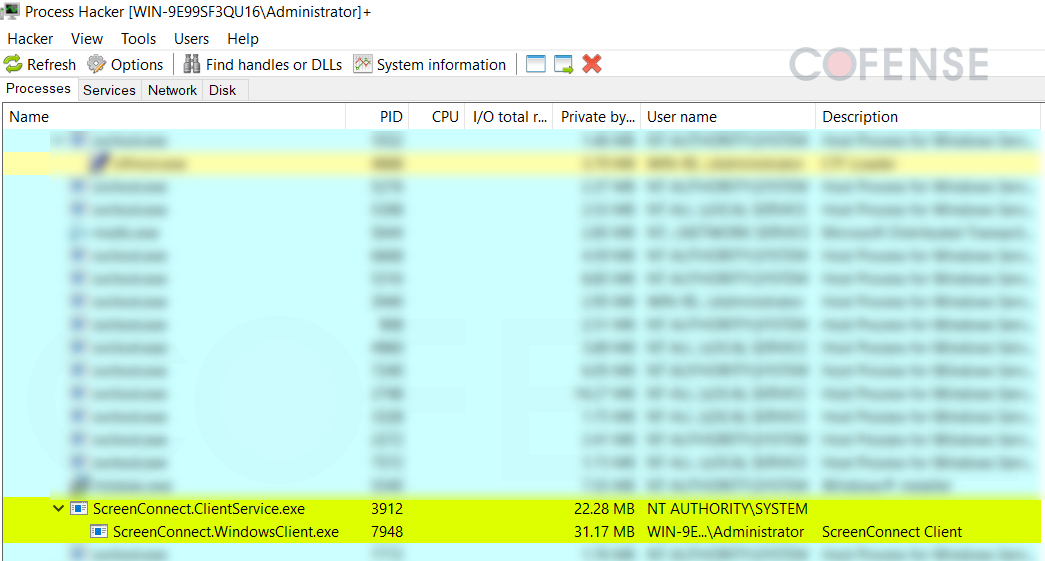The image size is (1045, 561).
Task: Sort by the PID column header
Action: 377,117
